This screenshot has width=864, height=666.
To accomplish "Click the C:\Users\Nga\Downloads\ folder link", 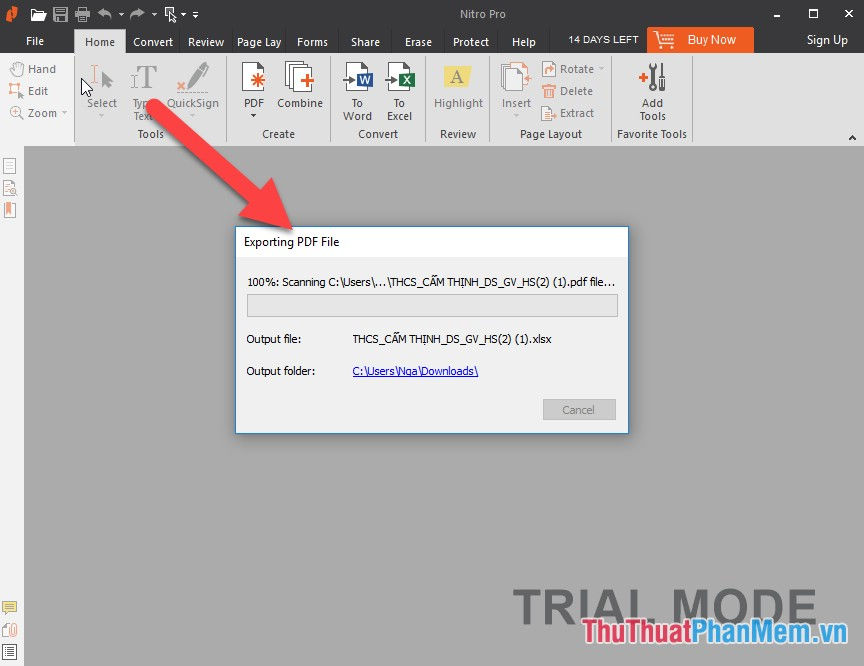I will (x=415, y=371).
